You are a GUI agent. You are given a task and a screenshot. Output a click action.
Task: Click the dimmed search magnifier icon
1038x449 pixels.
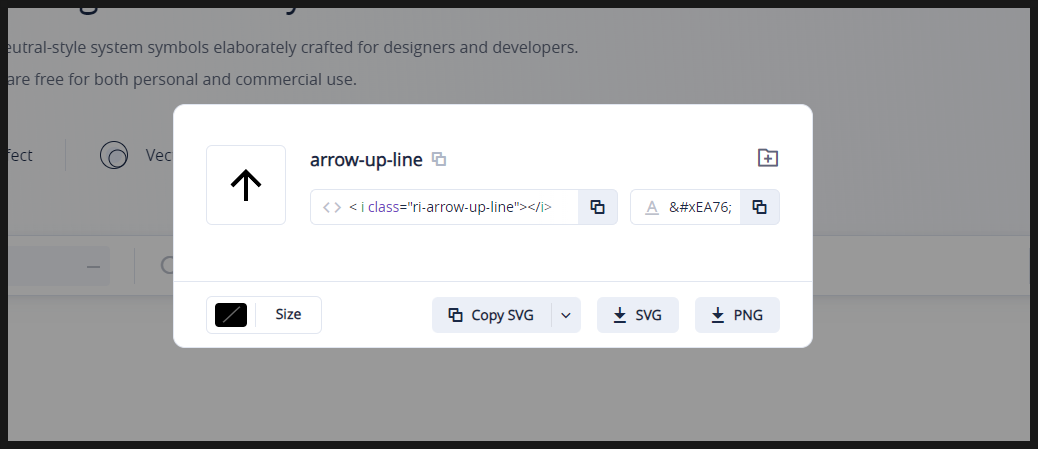[x=166, y=266]
